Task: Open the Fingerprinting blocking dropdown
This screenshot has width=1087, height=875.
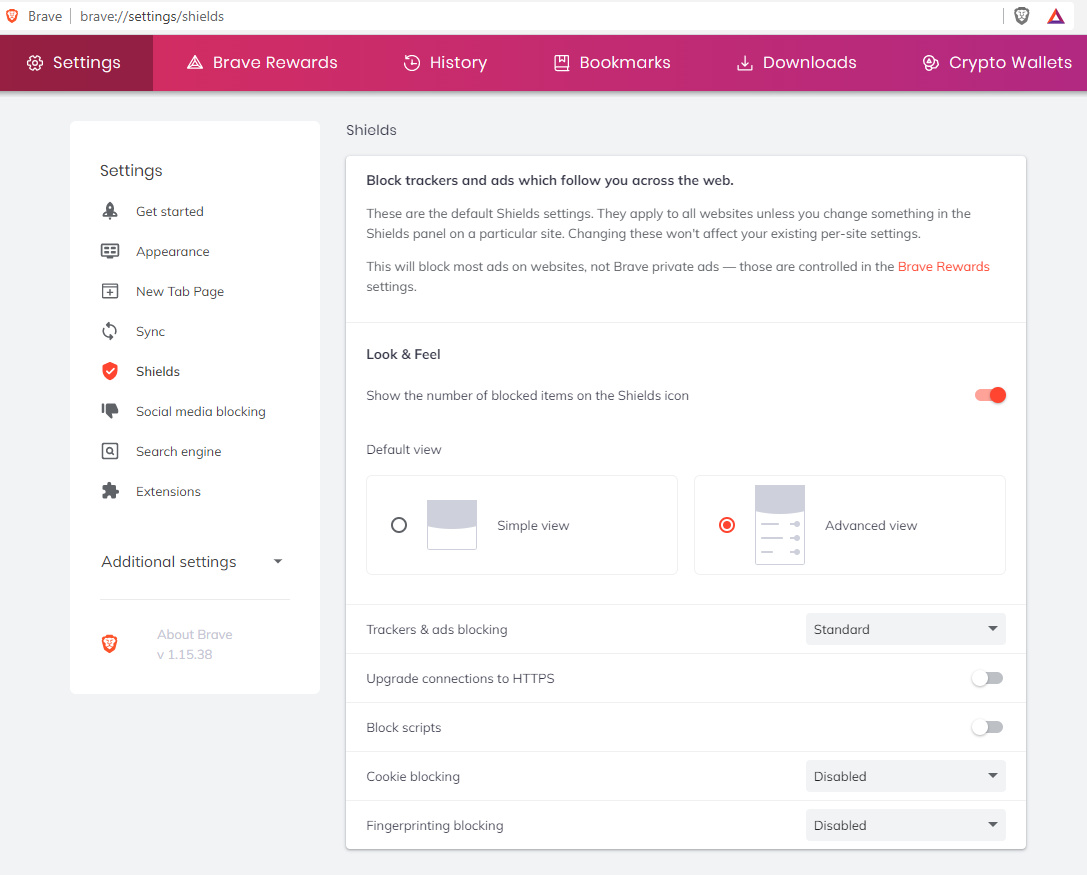Action: pos(905,825)
